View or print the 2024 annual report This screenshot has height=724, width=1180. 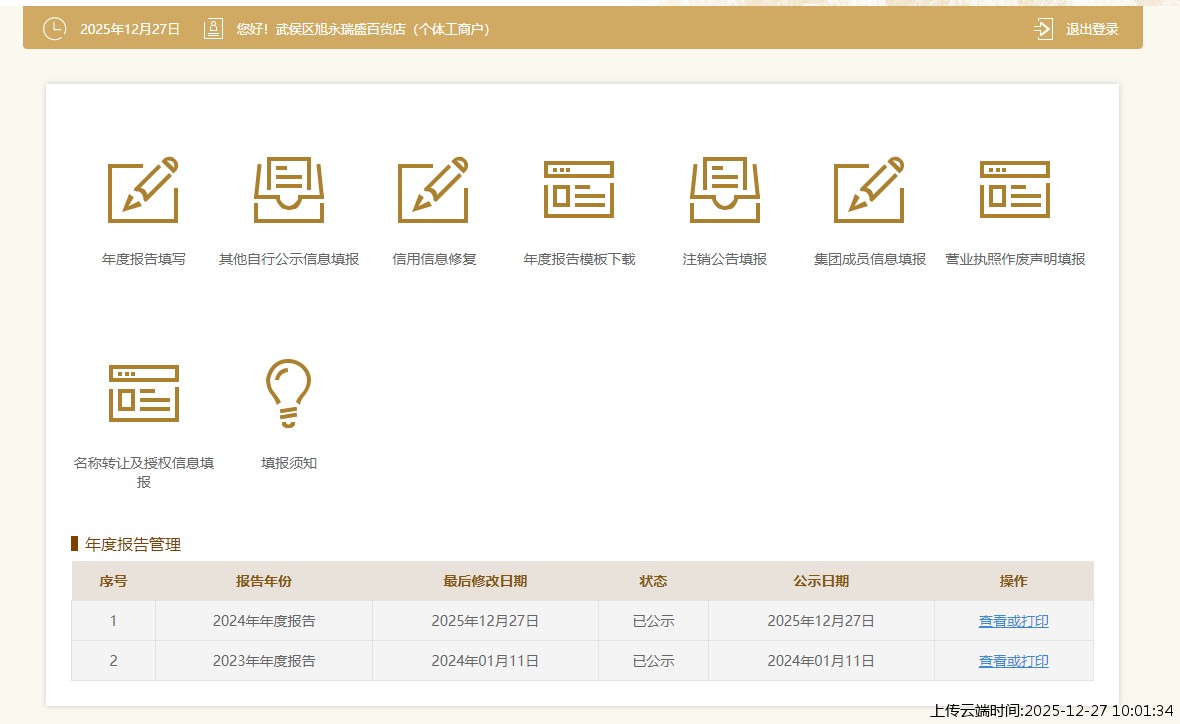(x=1013, y=621)
